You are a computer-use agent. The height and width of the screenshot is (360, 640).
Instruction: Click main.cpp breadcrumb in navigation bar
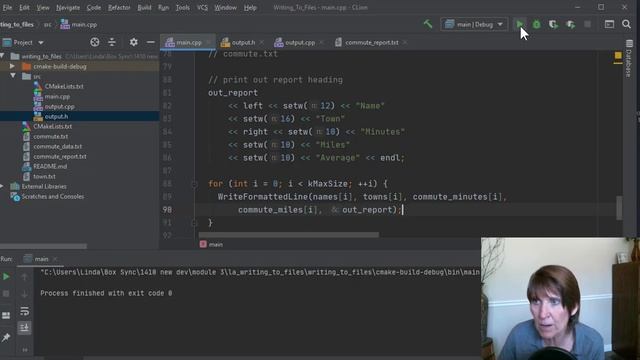[x=79, y=24]
